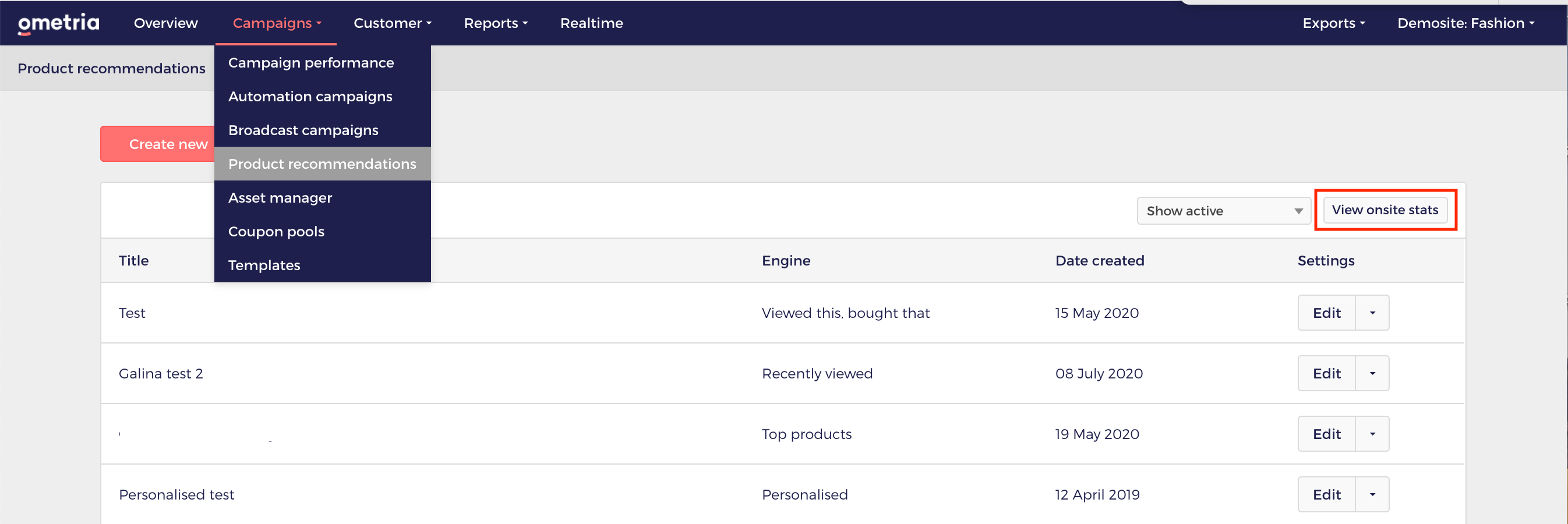Edit the Test recommendation
Image resolution: width=1568 pixels, height=524 pixels.
click(1326, 313)
